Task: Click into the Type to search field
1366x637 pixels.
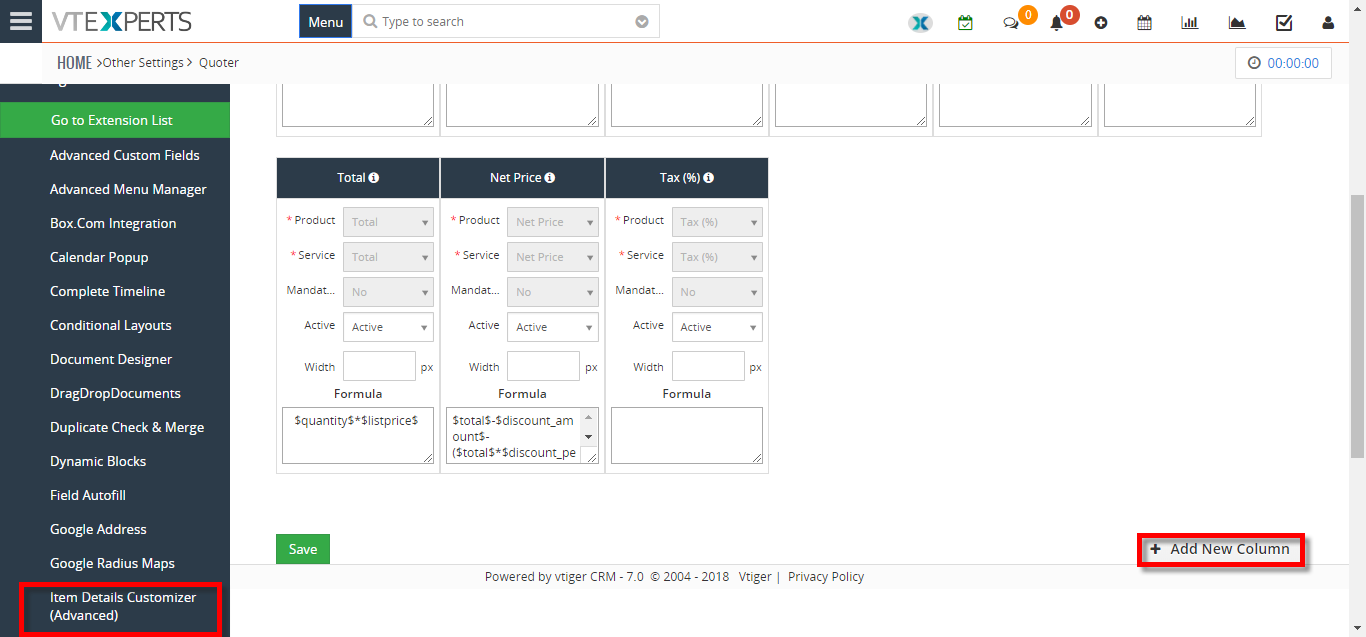Action: click(x=505, y=22)
